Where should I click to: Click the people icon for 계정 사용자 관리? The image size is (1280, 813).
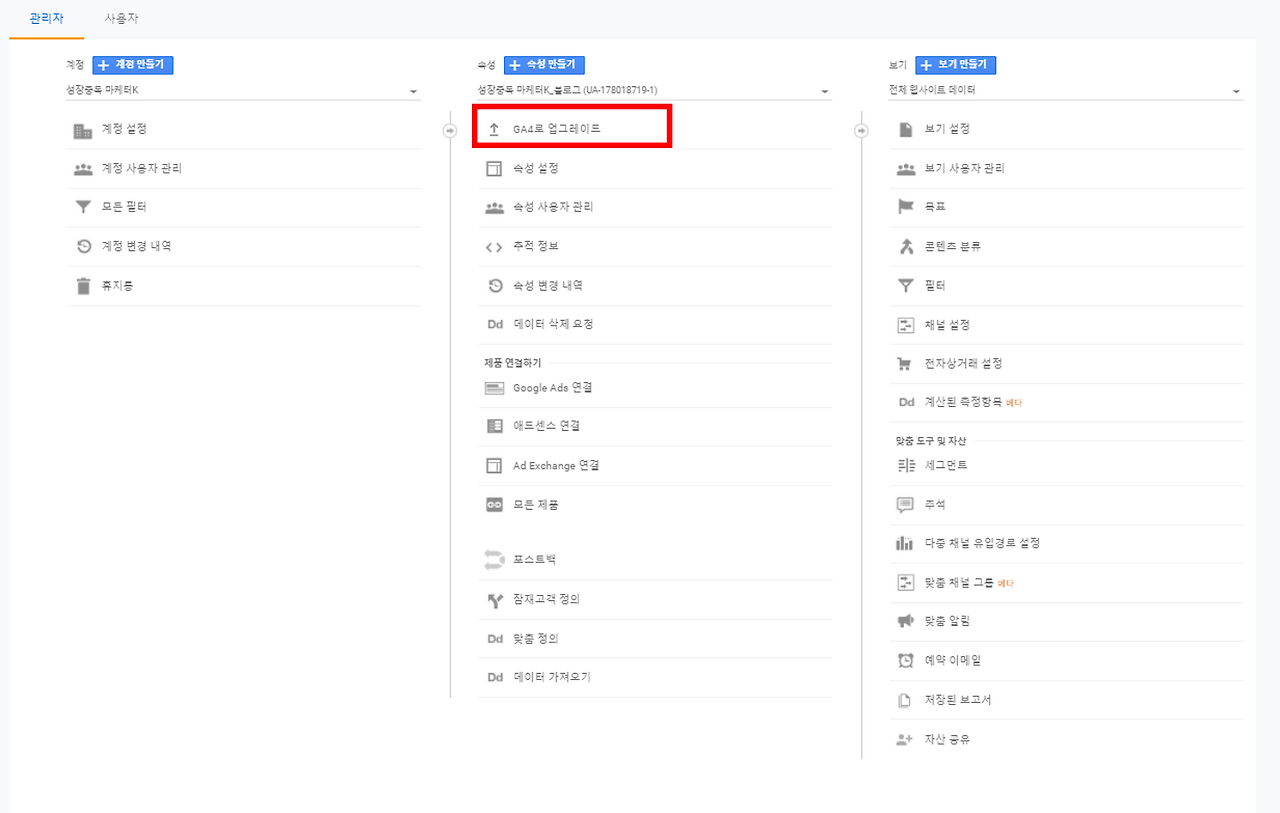coord(83,169)
